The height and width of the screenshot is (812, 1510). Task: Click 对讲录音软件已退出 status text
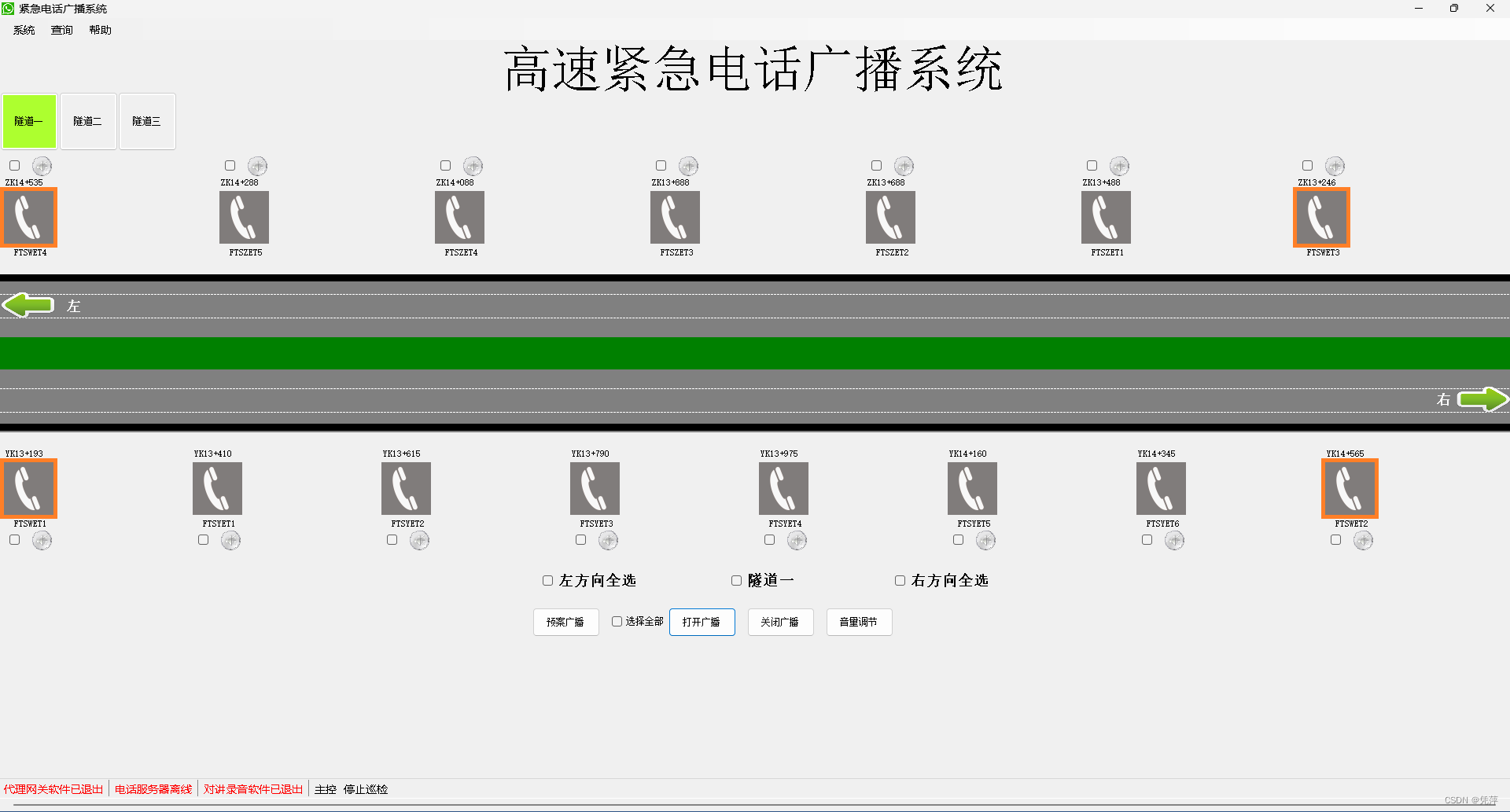coord(253,789)
